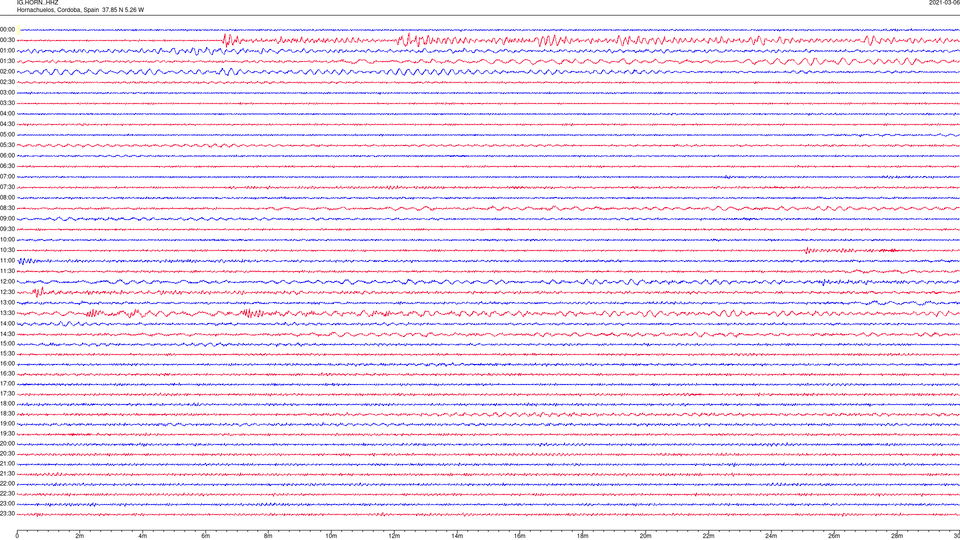Click the 18:00 row label
Screen dimensions: 960x540
[7, 403]
